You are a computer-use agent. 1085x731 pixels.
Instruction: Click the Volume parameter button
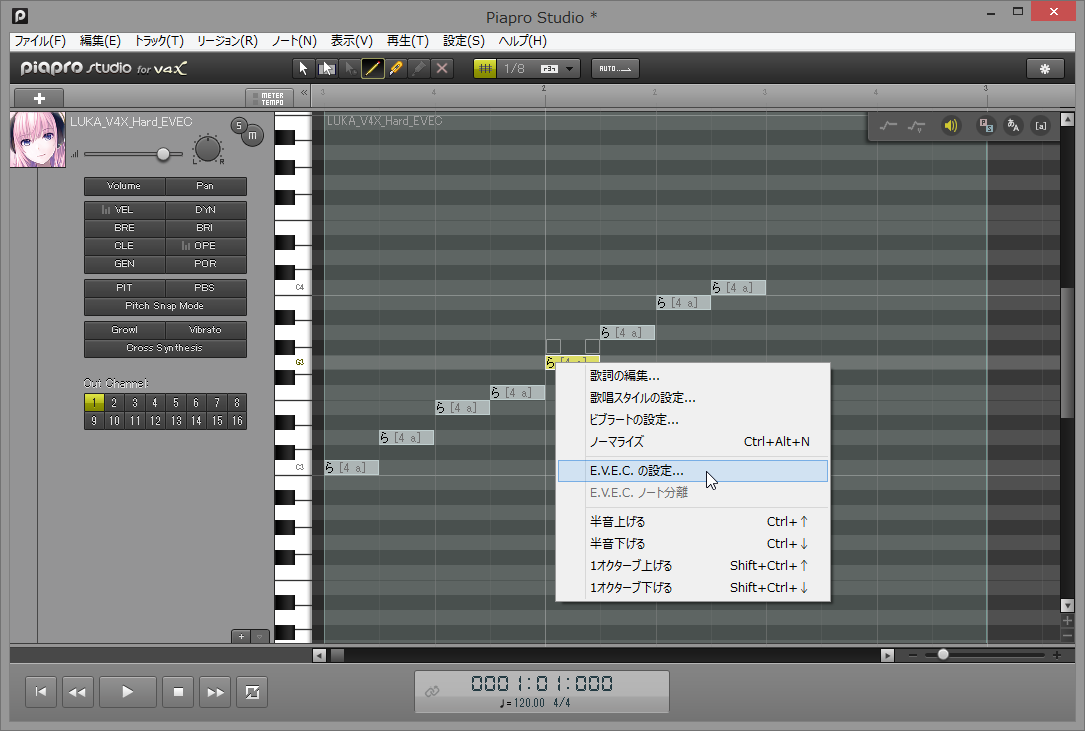[125, 186]
